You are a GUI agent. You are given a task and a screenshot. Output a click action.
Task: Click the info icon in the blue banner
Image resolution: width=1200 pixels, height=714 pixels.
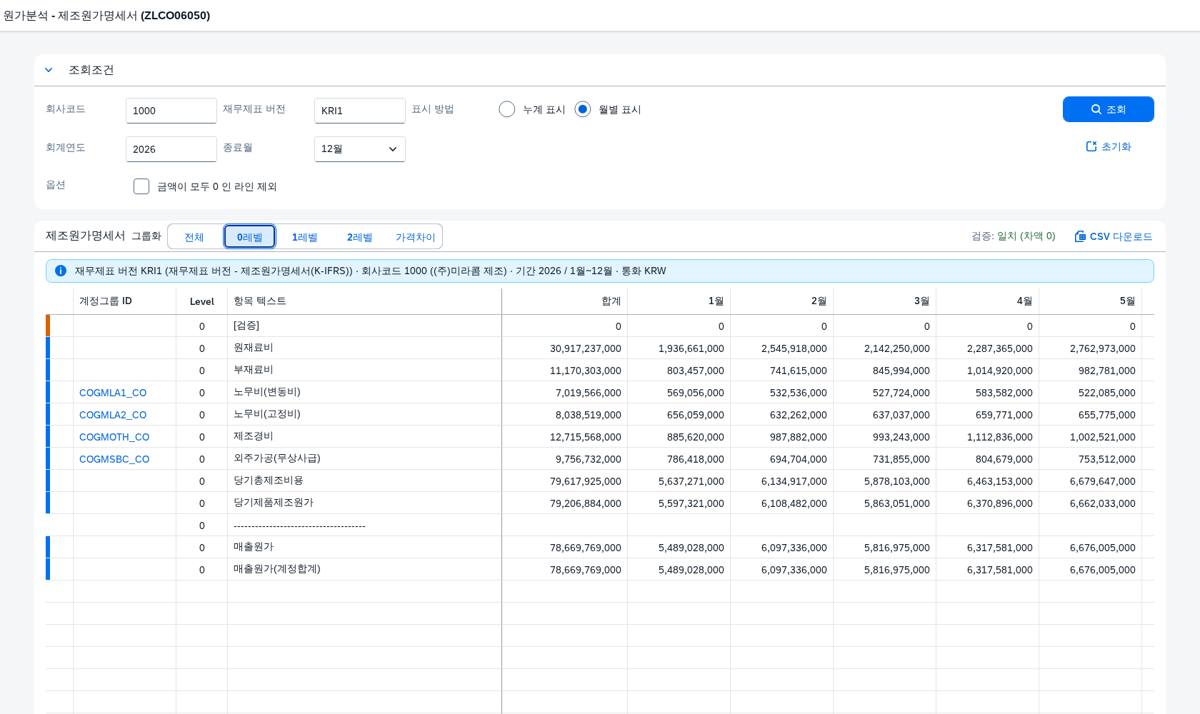click(x=61, y=271)
